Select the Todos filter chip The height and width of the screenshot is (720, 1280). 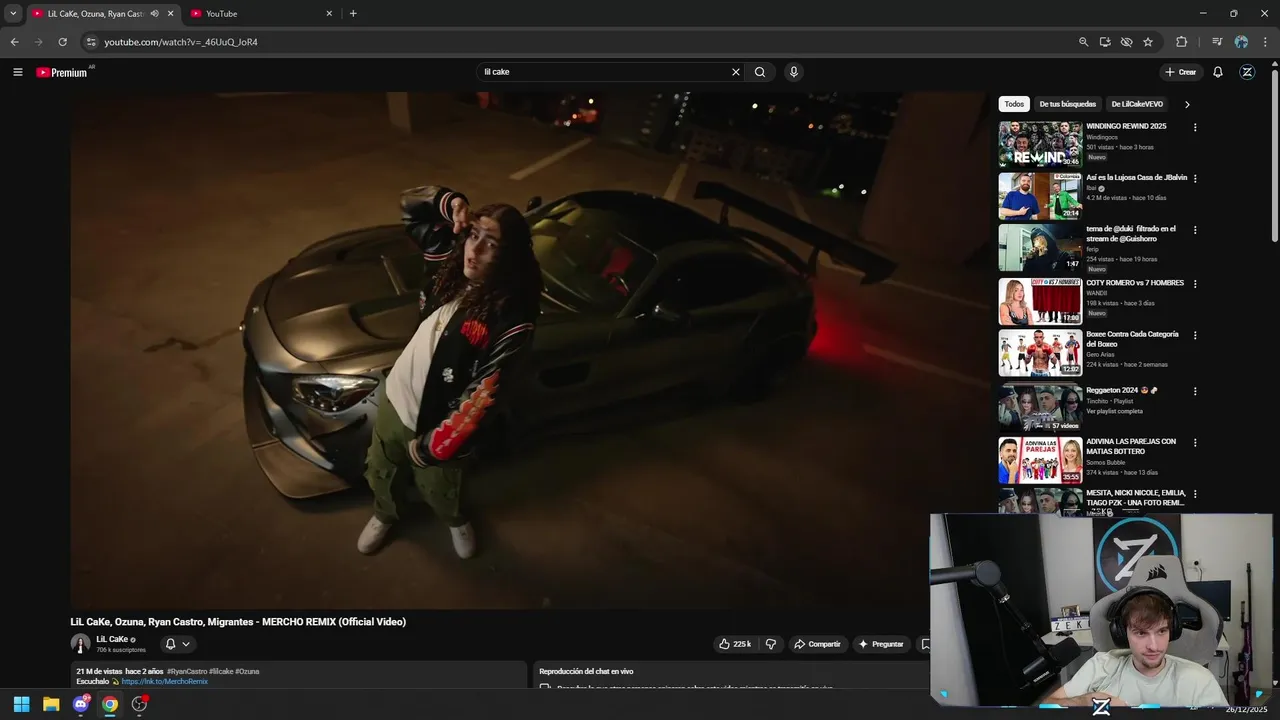click(1014, 104)
